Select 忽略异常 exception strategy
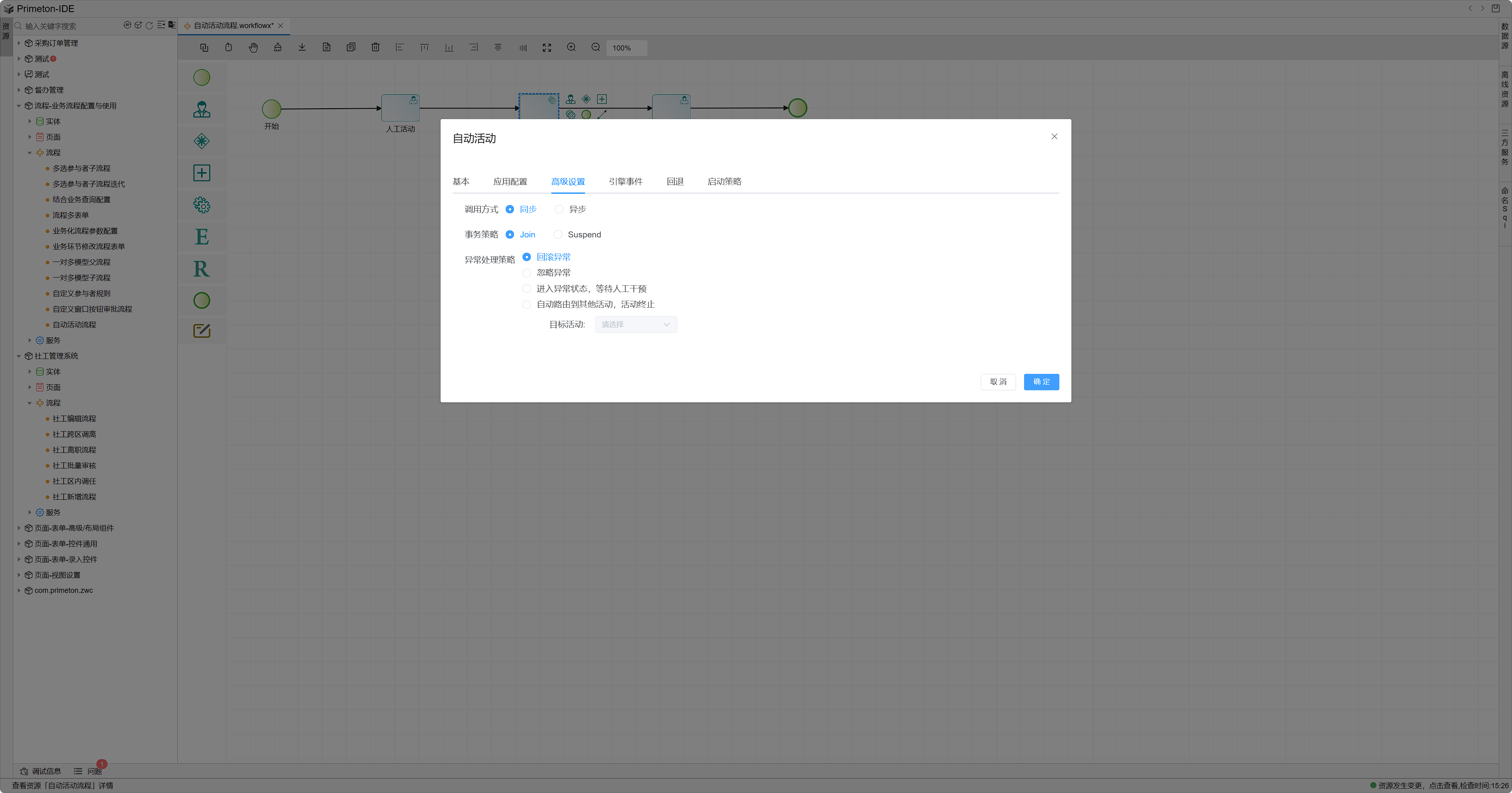Screen dimensions: 1512x793 (x=526, y=273)
